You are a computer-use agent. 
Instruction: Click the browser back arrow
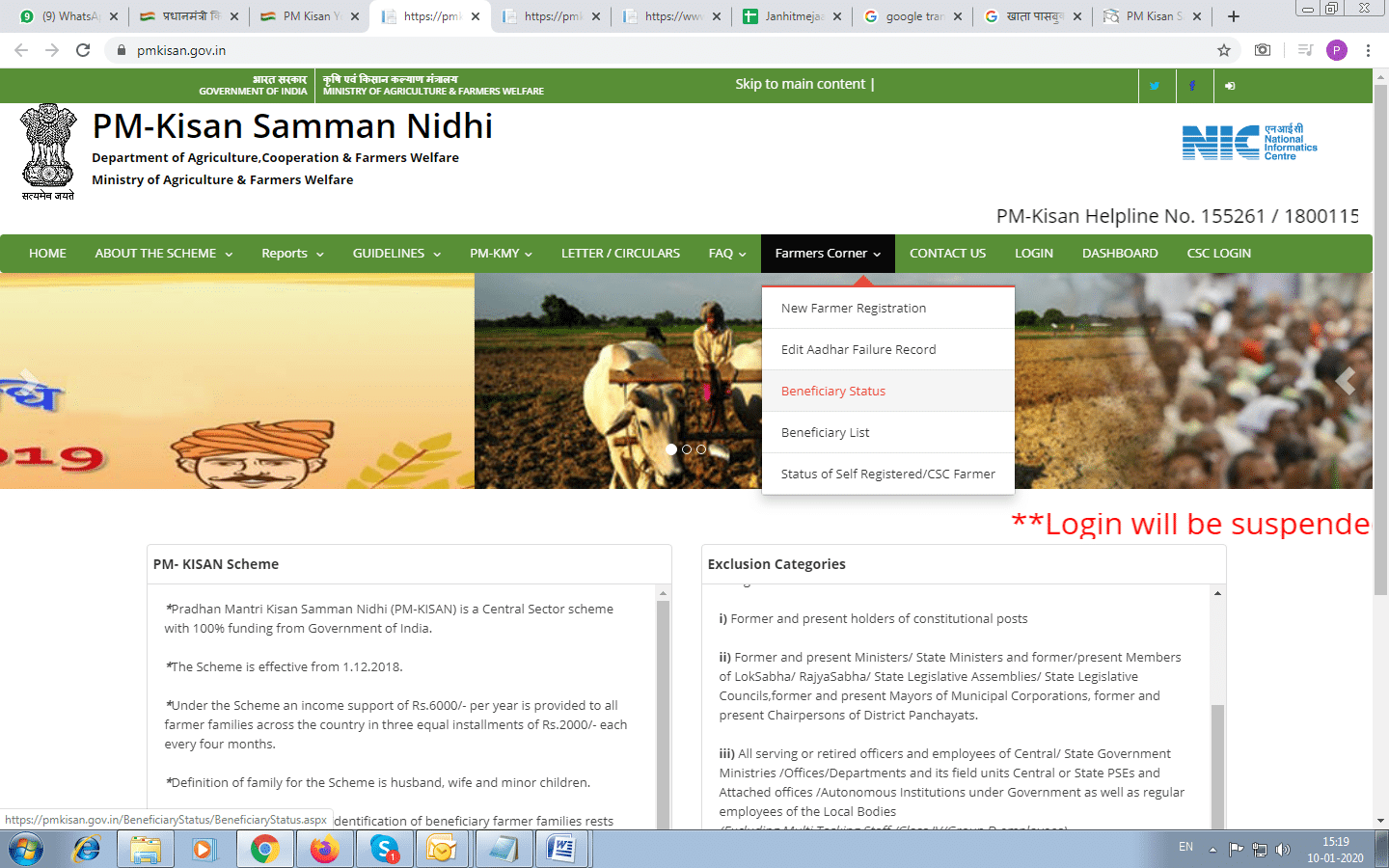[x=21, y=50]
